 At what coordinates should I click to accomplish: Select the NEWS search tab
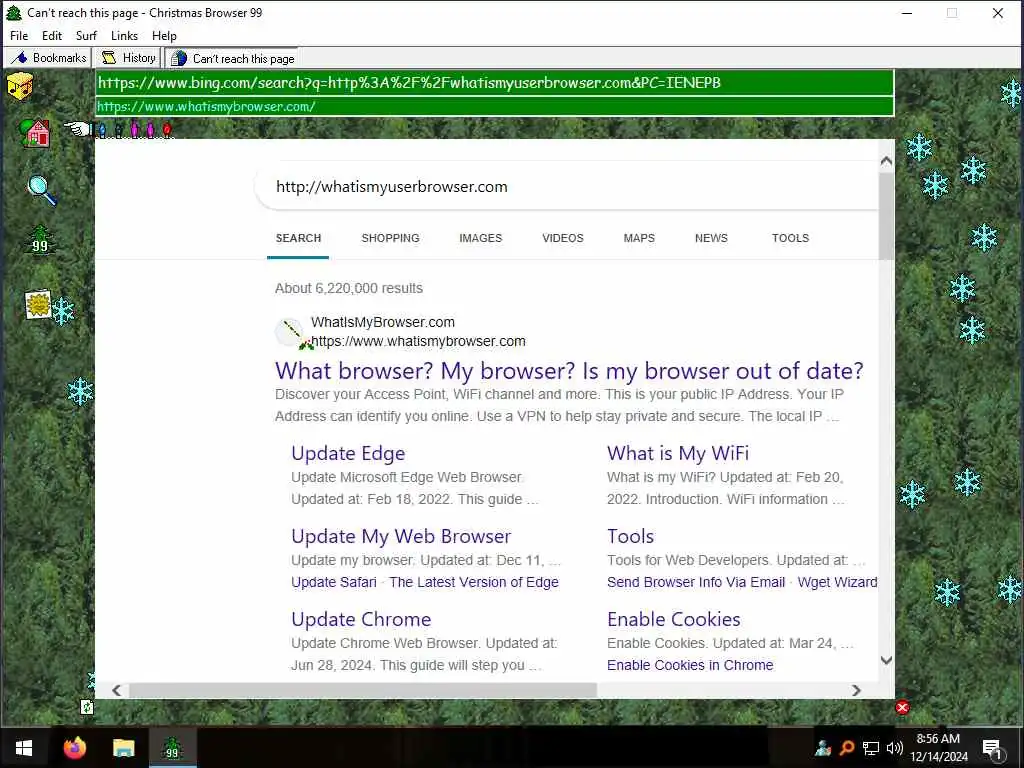pos(711,238)
